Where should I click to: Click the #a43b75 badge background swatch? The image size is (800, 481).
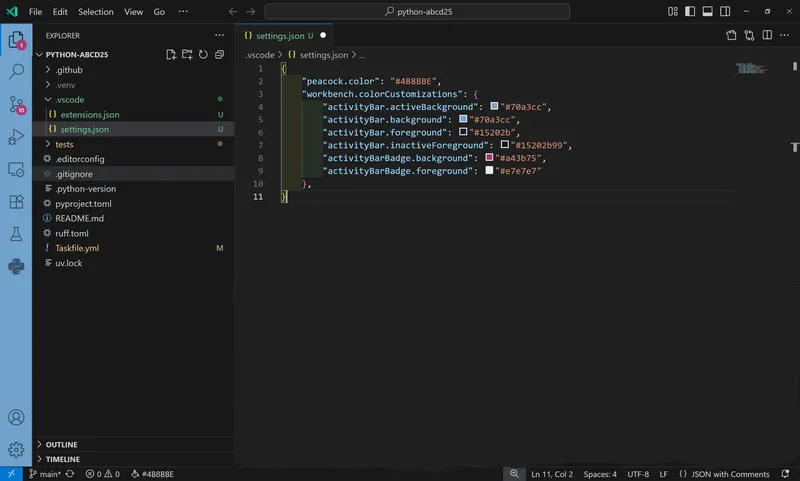tap(489, 157)
